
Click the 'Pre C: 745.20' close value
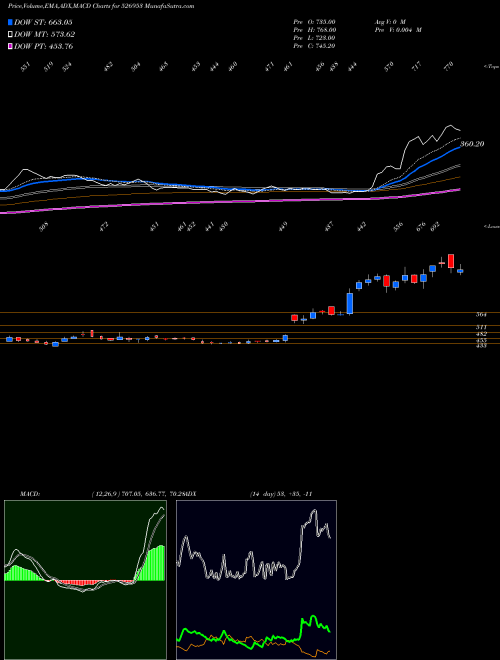[x=314, y=46]
